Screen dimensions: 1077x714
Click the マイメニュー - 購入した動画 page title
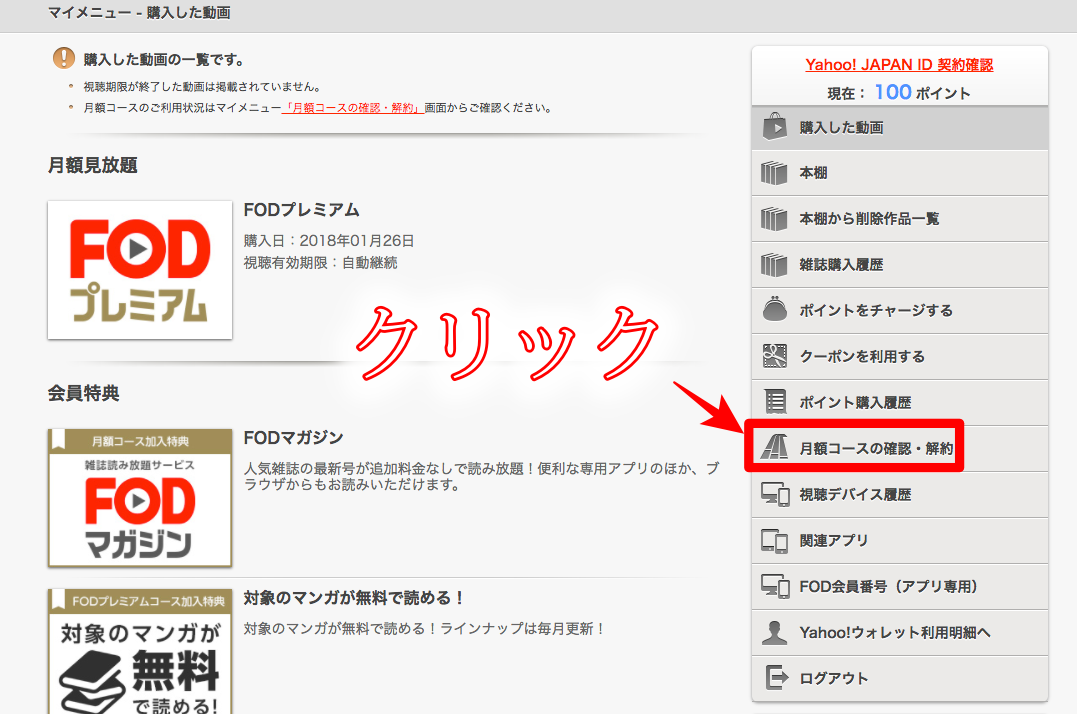[x=139, y=13]
